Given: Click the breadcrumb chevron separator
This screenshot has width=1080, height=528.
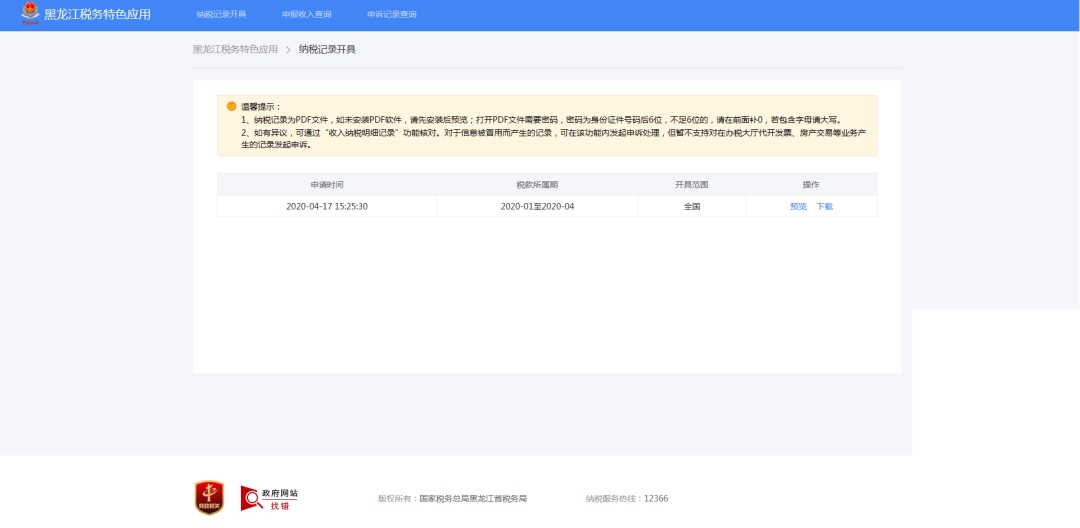Looking at the screenshot, I should coord(289,50).
